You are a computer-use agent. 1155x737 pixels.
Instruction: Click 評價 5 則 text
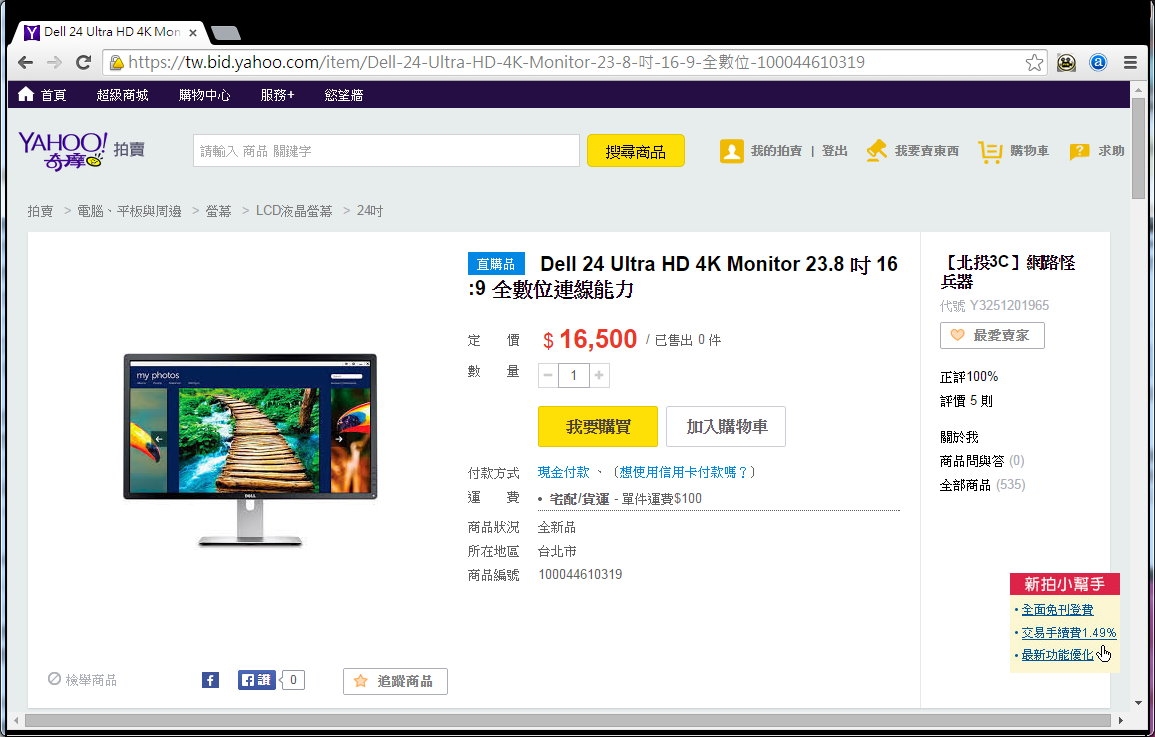coord(966,401)
